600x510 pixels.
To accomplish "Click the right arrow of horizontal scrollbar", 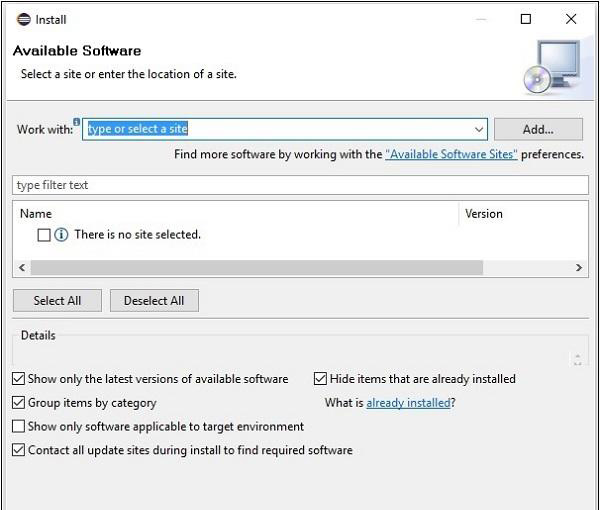I will pyautogui.click(x=579, y=267).
